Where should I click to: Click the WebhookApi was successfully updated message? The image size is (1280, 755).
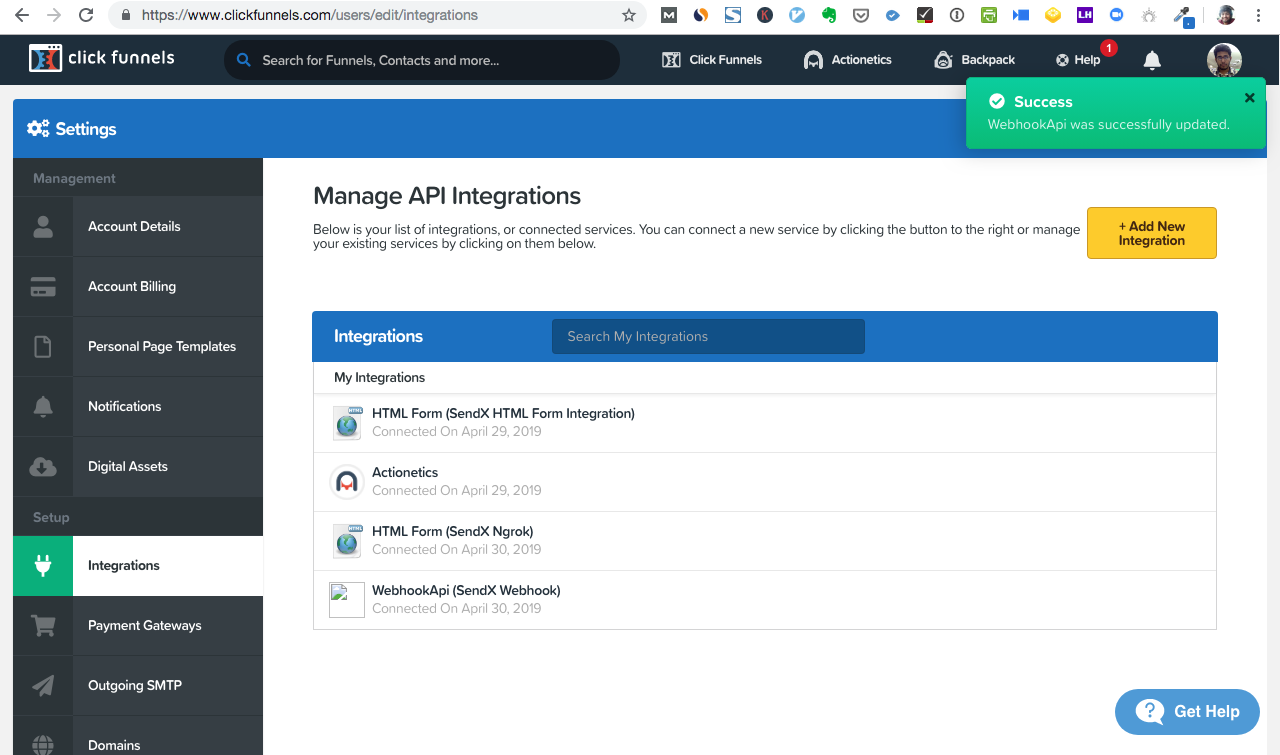click(x=1109, y=125)
